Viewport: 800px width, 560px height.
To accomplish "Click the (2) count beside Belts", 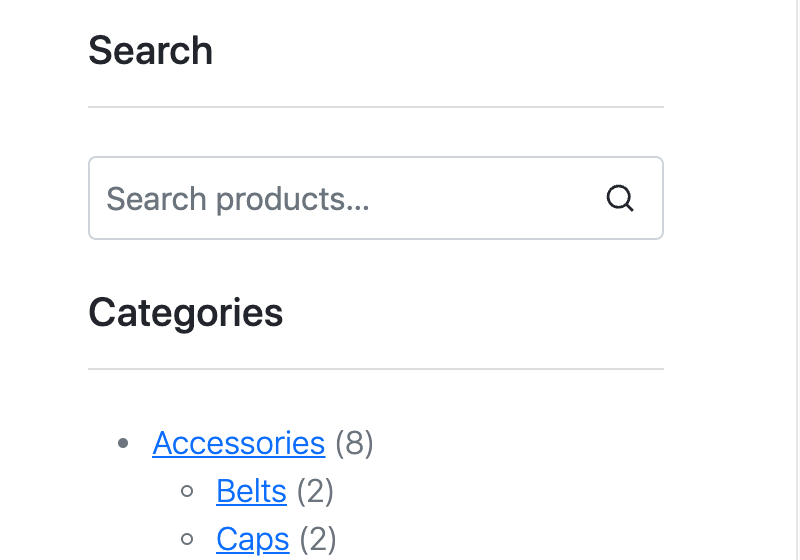I will click(x=315, y=491).
